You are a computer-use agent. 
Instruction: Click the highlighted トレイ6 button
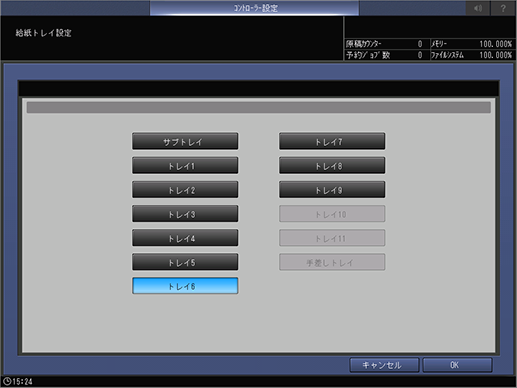click(x=185, y=286)
